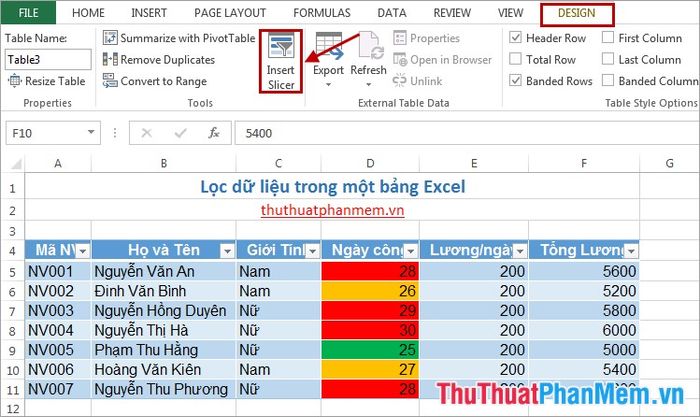Select orange cell with value 26
This screenshot has height=417, width=700.
coord(370,291)
